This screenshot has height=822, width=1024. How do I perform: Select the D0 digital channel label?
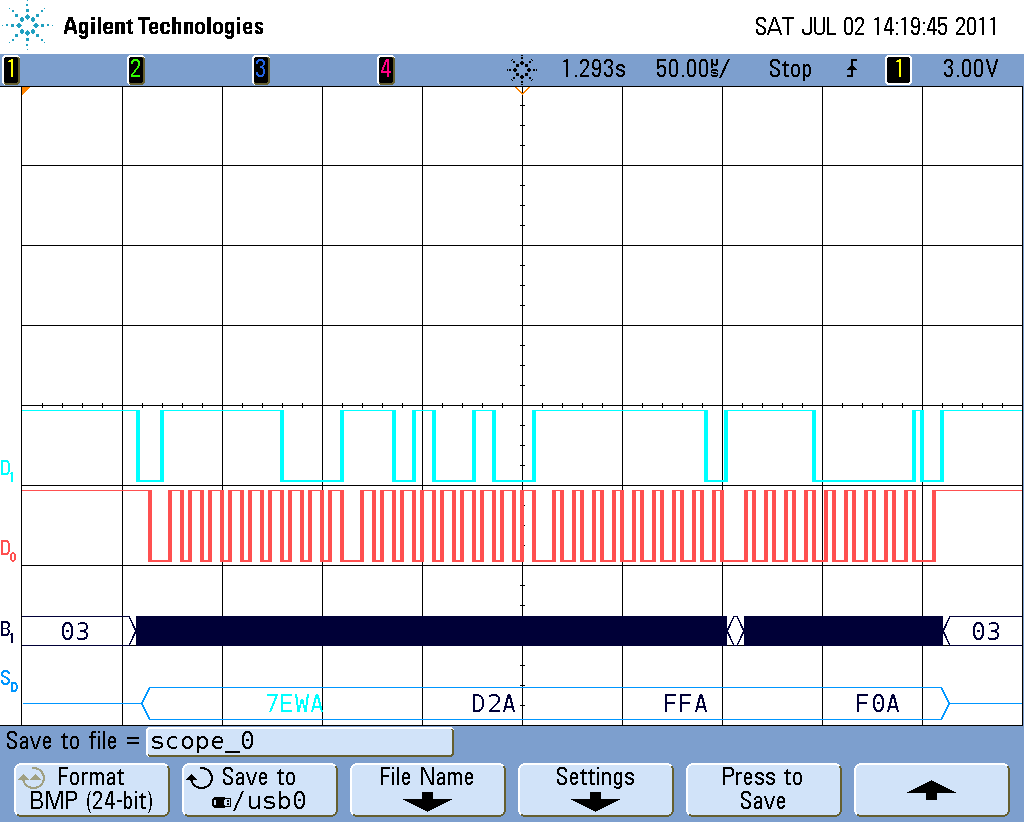(8, 549)
